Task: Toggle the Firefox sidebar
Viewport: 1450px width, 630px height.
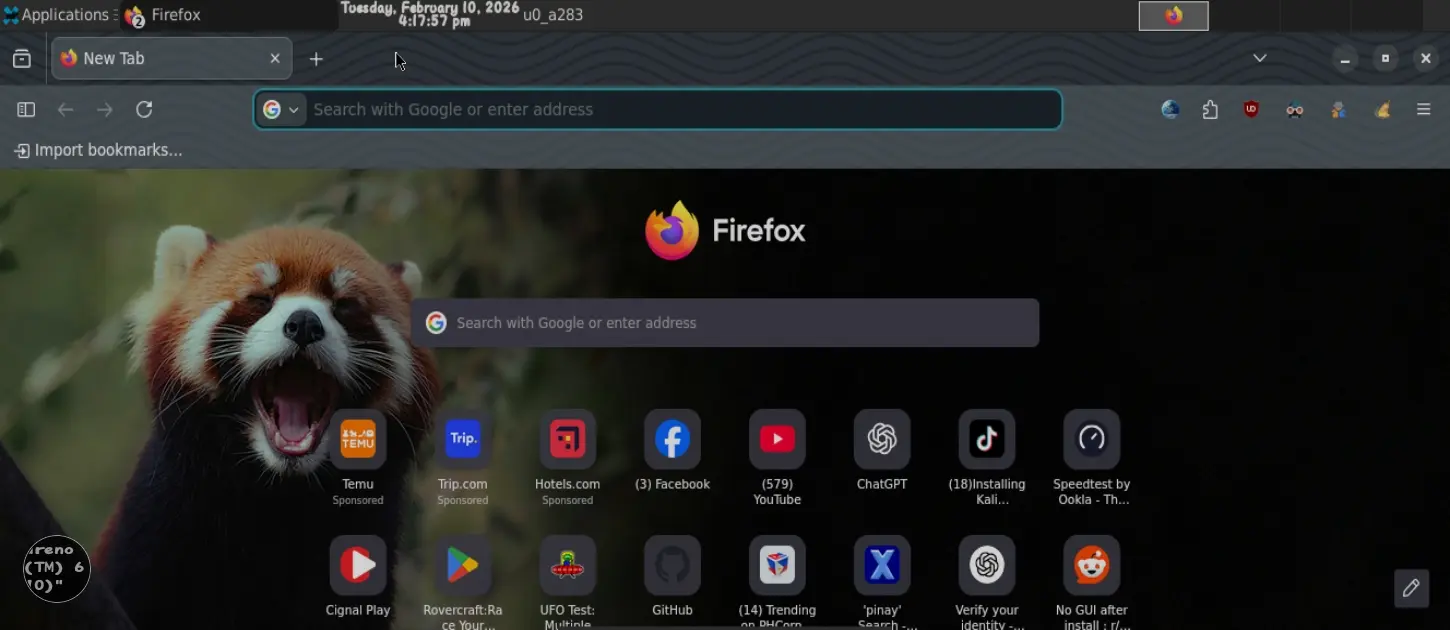Action: point(26,110)
